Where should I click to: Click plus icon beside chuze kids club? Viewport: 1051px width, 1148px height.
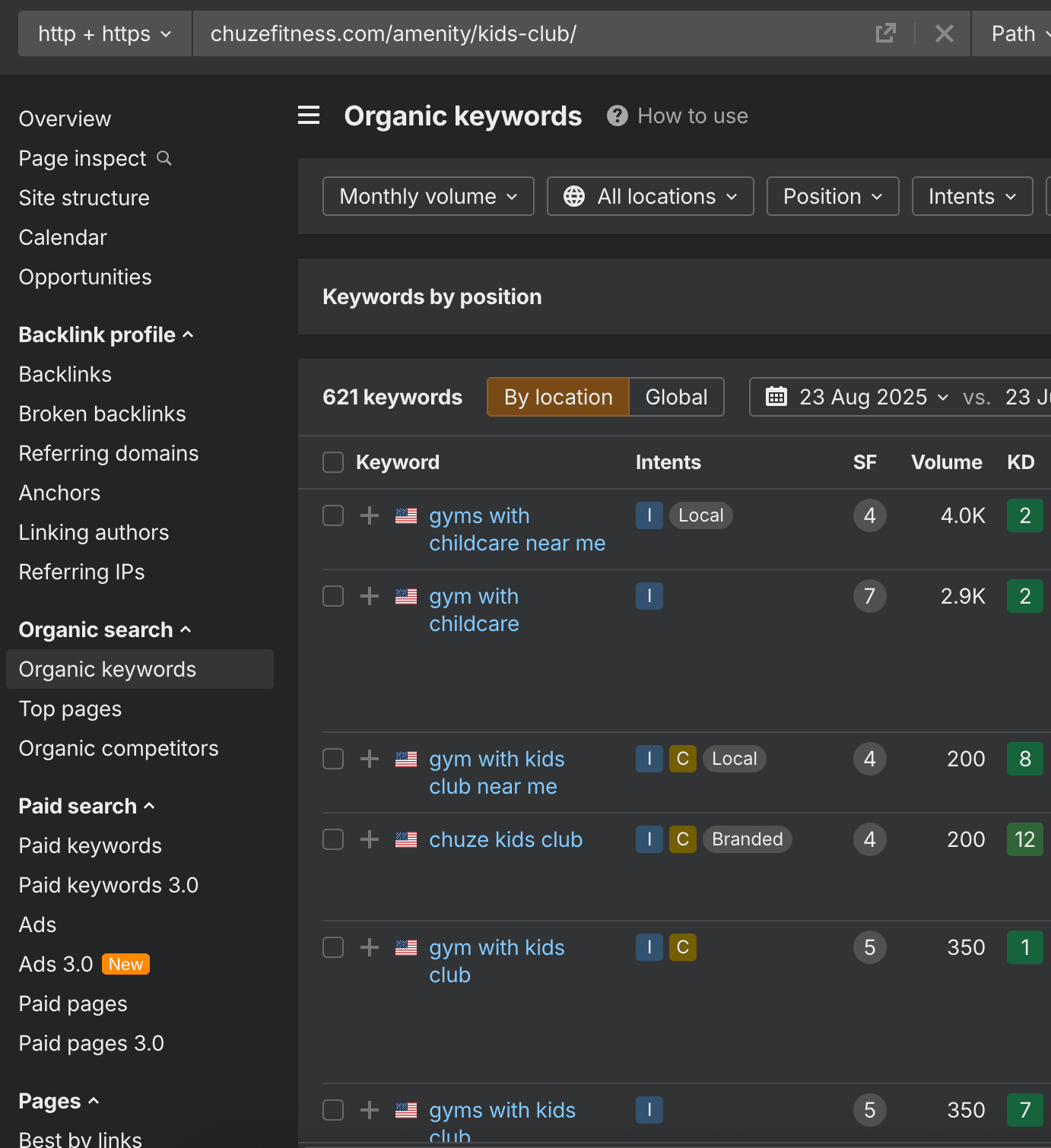click(370, 839)
